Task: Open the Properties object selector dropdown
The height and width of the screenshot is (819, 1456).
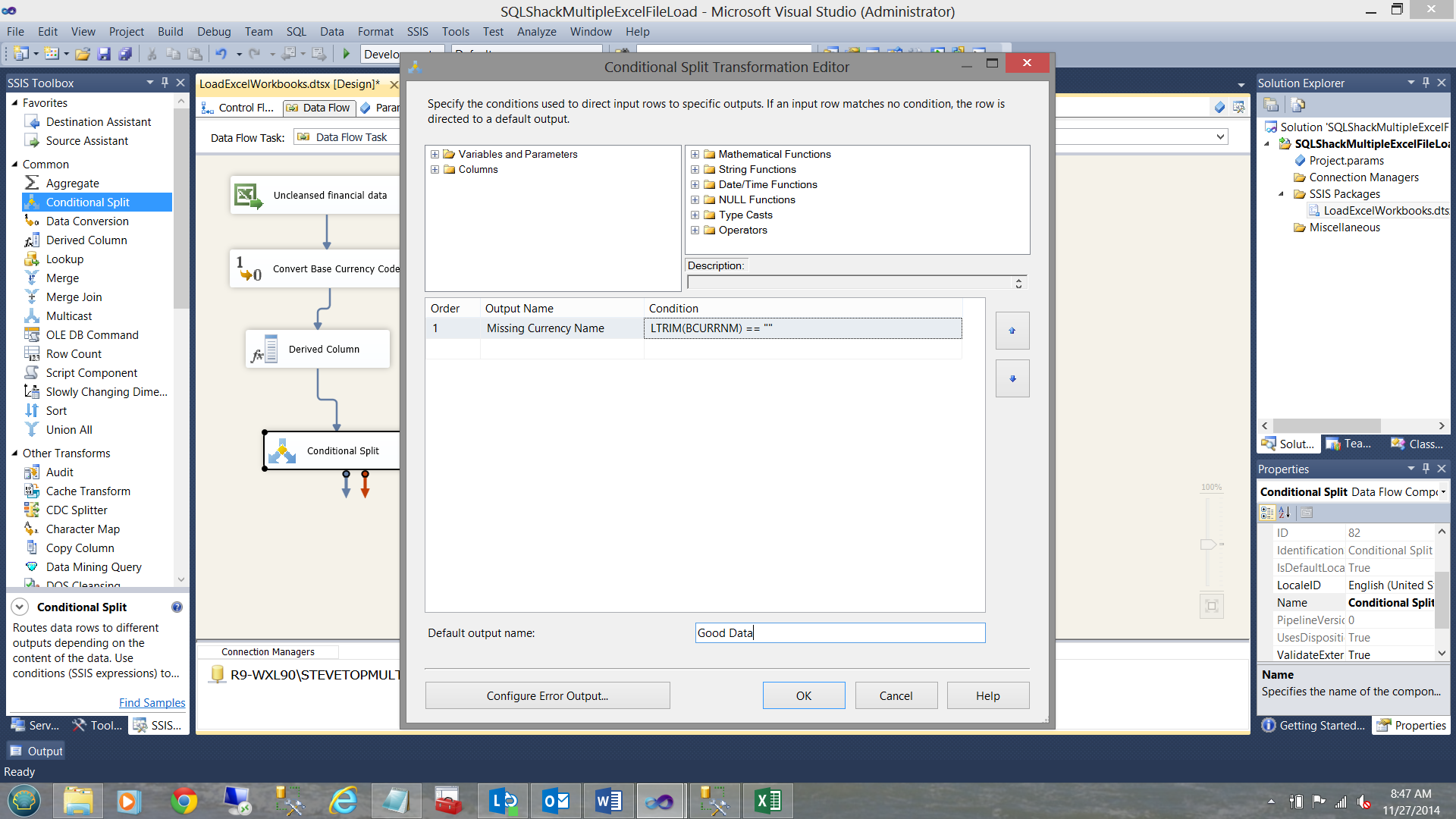Action: click(1442, 492)
